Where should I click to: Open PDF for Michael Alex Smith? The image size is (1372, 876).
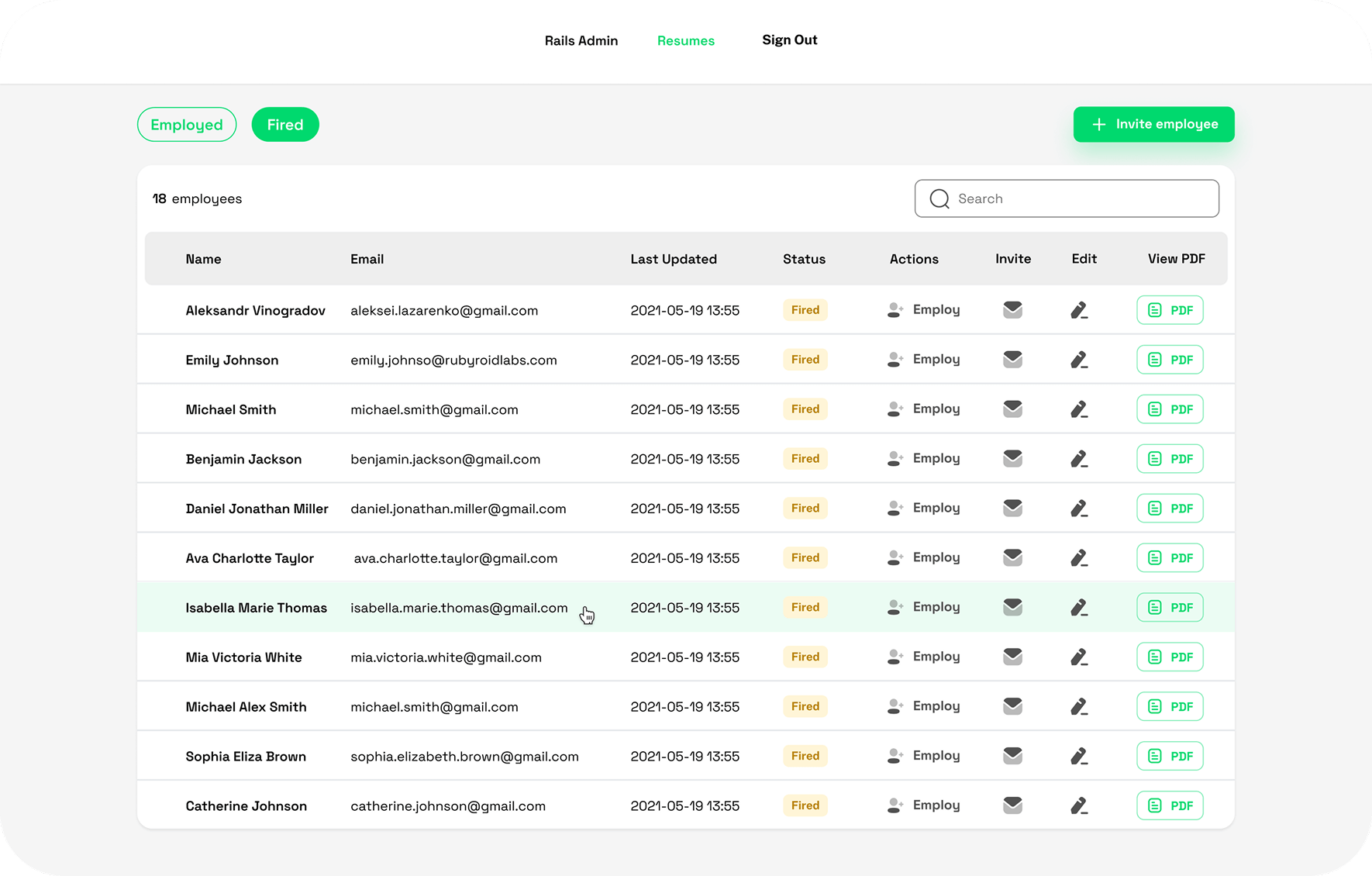tap(1170, 706)
